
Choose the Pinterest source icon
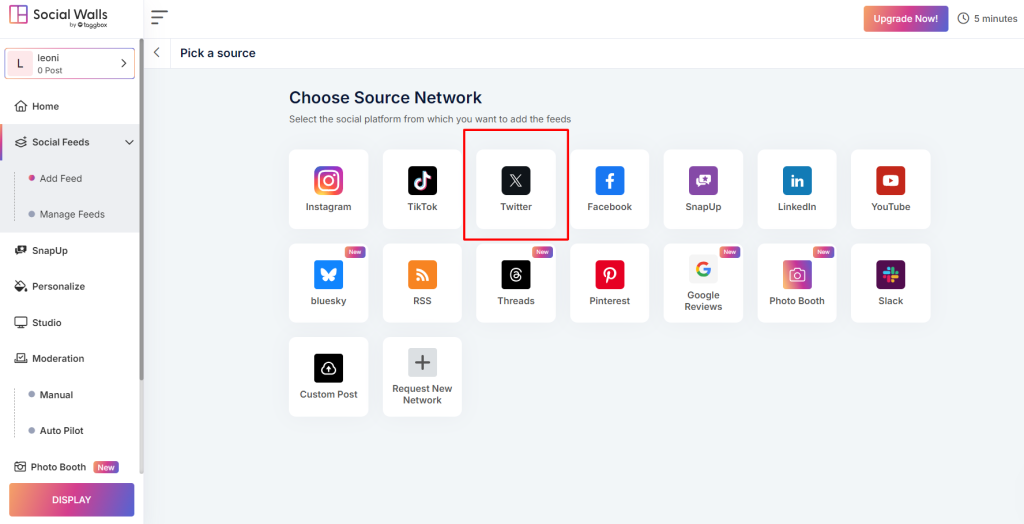[x=610, y=274]
